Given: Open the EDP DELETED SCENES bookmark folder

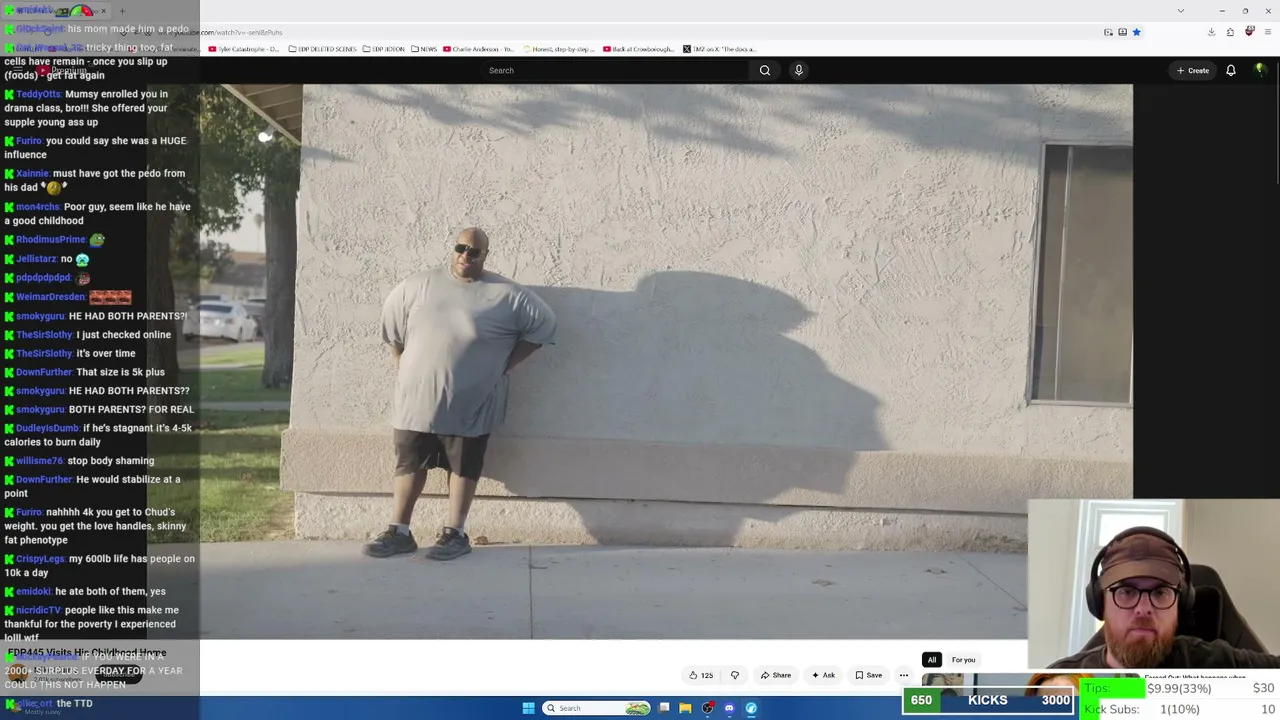Looking at the screenshot, I should tap(322, 49).
